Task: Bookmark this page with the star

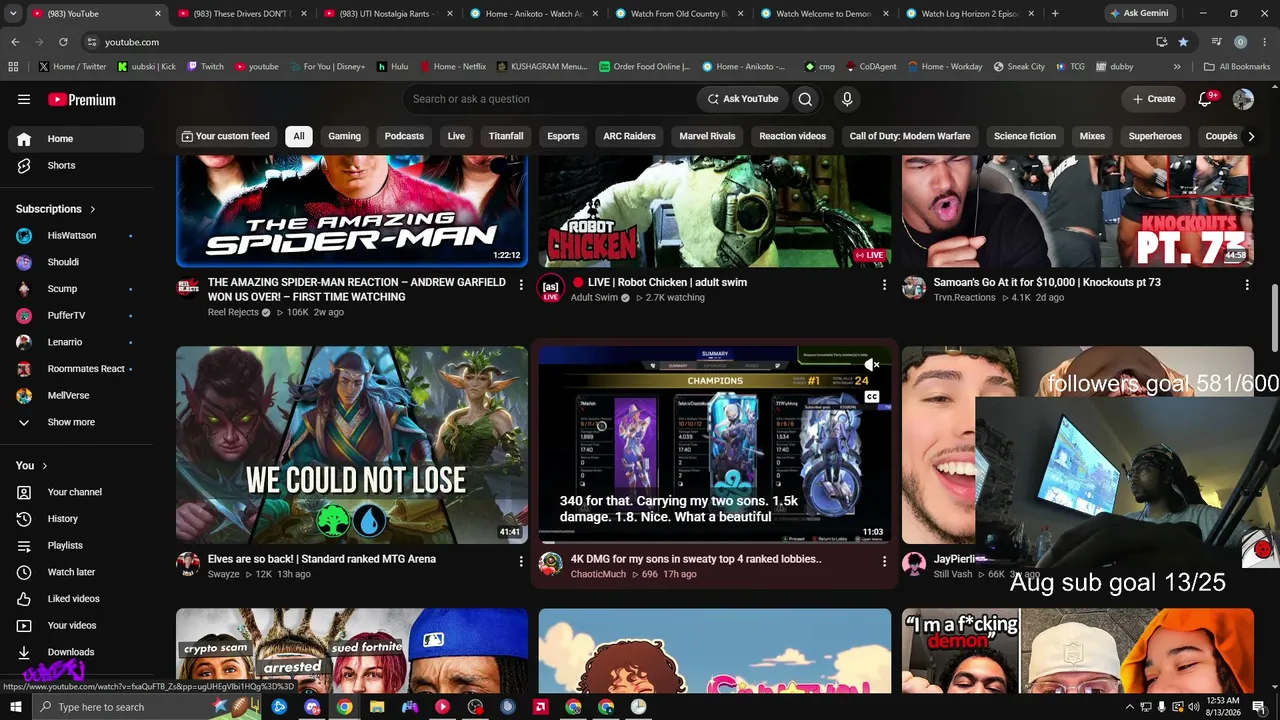Action: pyautogui.click(x=1183, y=42)
